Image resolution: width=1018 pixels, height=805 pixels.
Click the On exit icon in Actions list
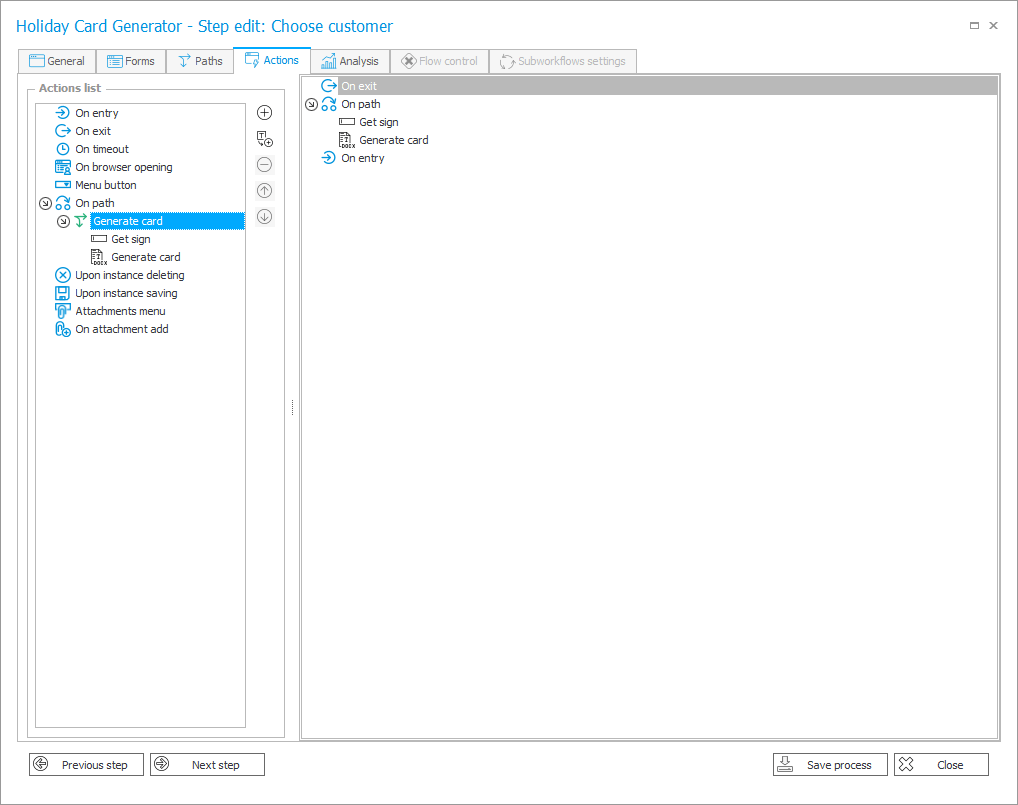[x=63, y=131]
